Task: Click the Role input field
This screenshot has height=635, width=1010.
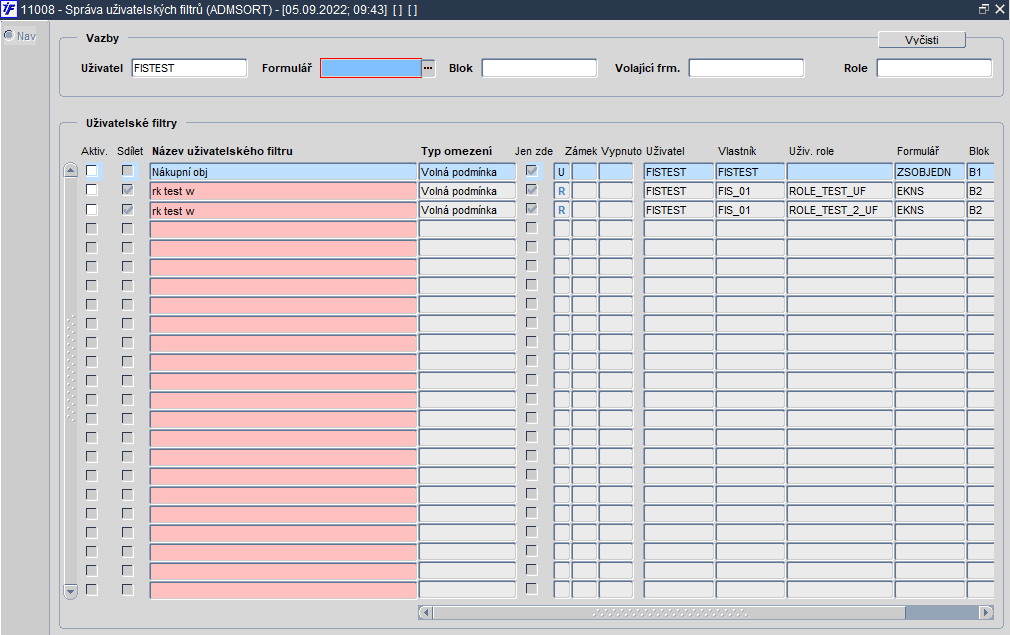Action: 935,68
